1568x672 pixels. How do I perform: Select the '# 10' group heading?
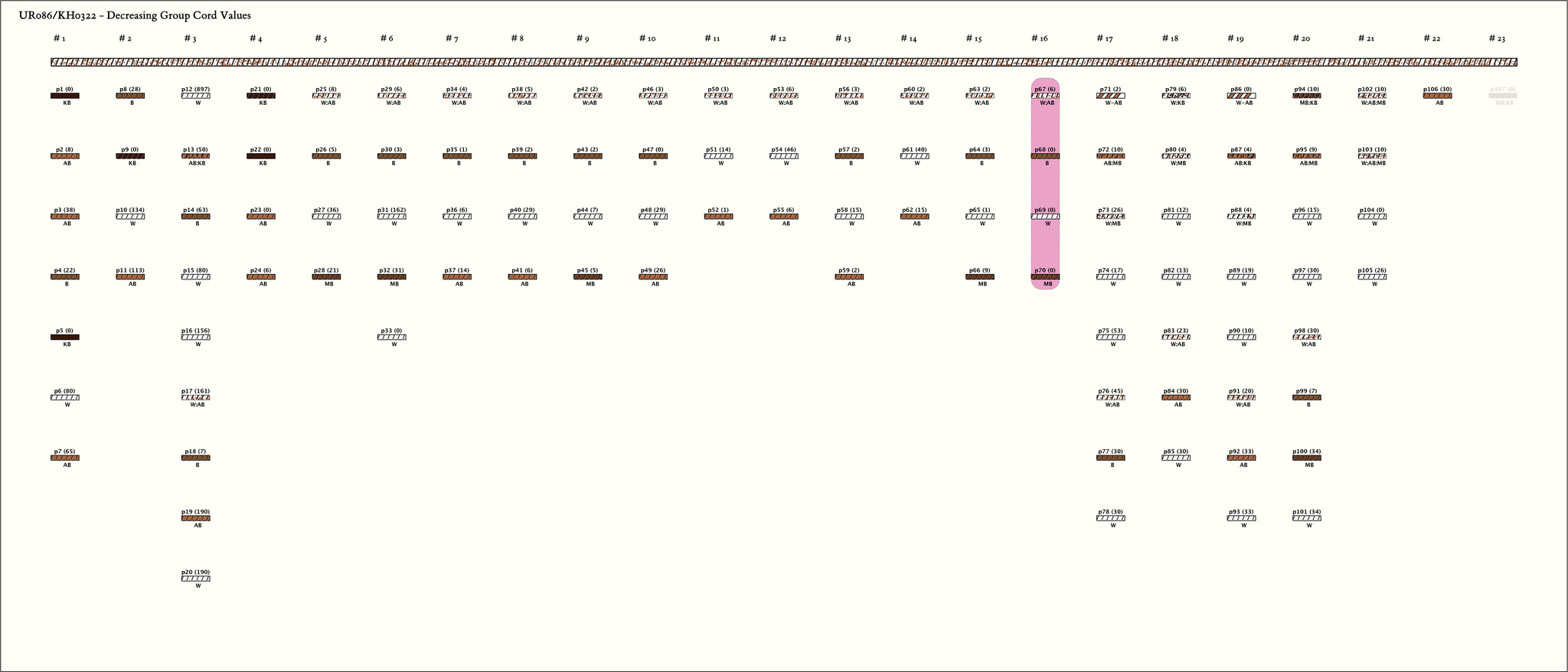point(647,38)
